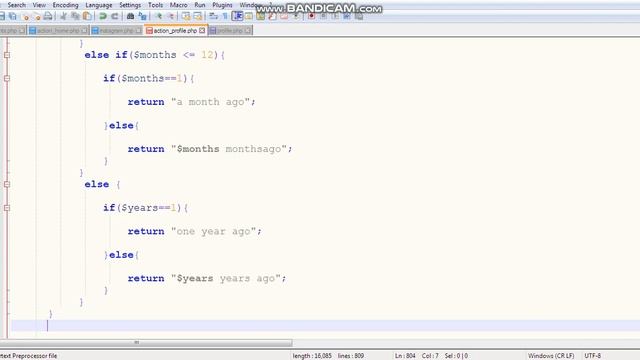Select the active action_profile.php tab

[176, 30]
